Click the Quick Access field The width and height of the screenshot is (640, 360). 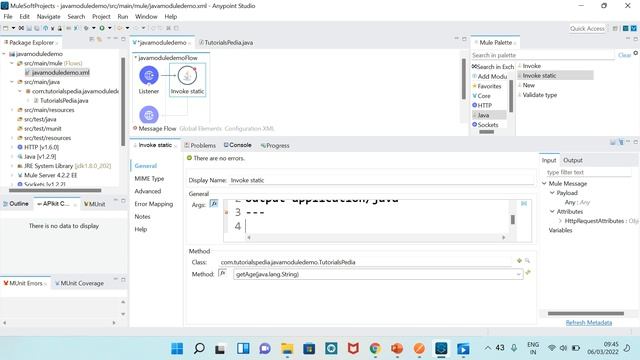coord(587,28)
